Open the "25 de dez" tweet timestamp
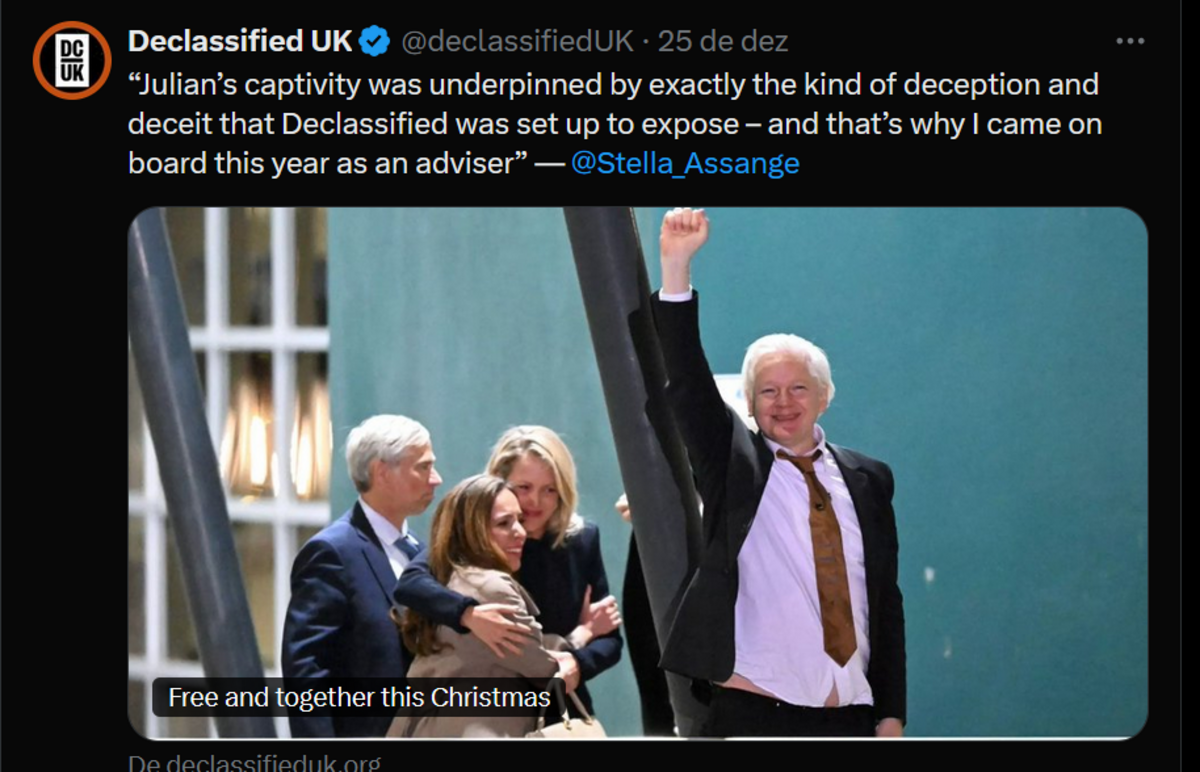 click(723, 42)
